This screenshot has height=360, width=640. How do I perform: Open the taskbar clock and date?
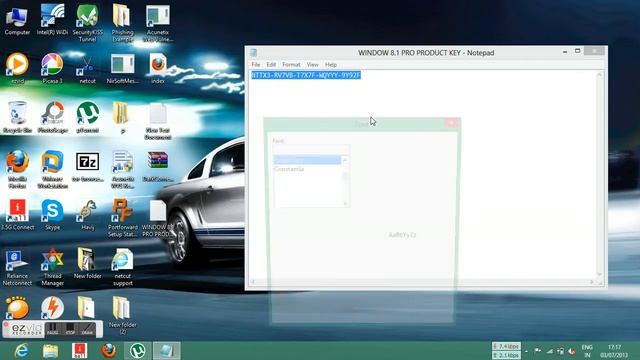(614, 351)
